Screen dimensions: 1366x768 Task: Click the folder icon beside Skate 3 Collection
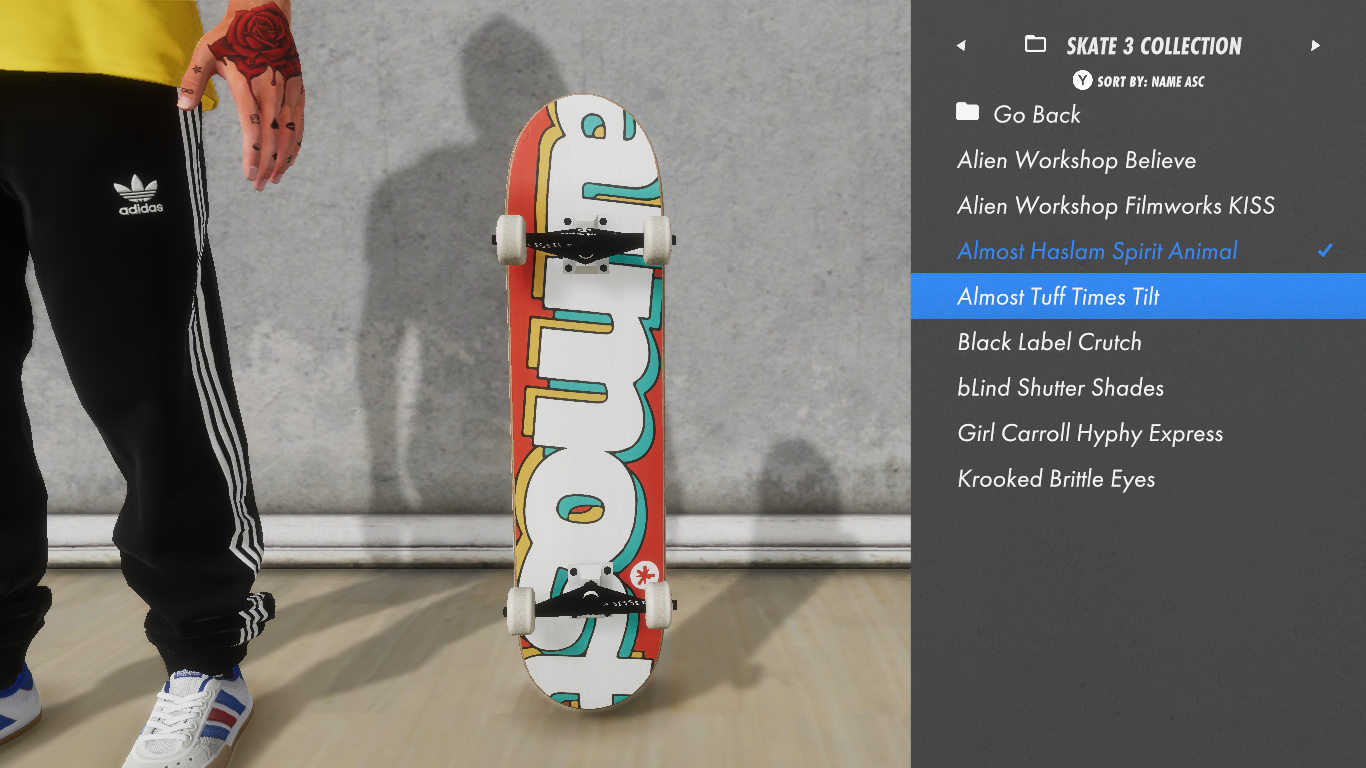tap(1035, 45)
